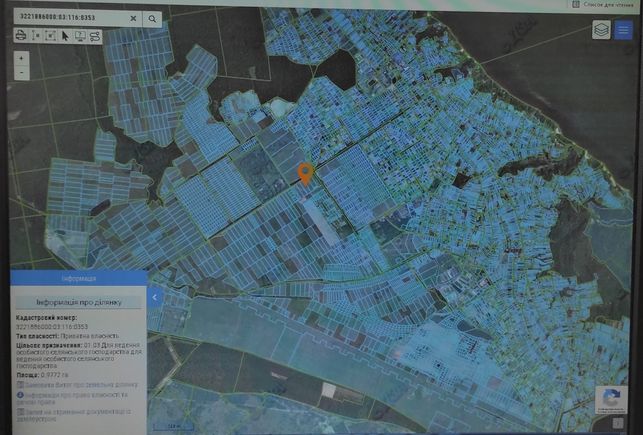Zoom in with the plus button

21,58
